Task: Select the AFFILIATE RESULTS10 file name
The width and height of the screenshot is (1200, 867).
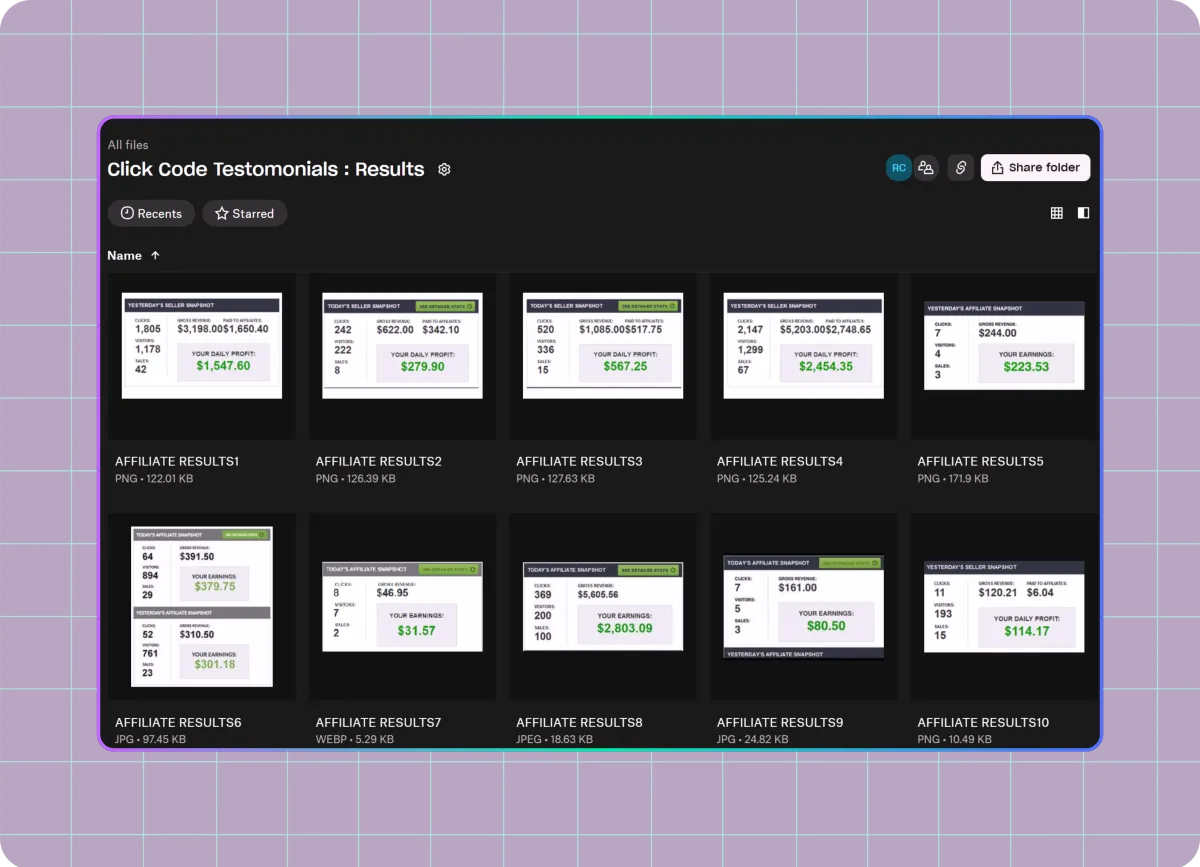Action: click(983, 723)
